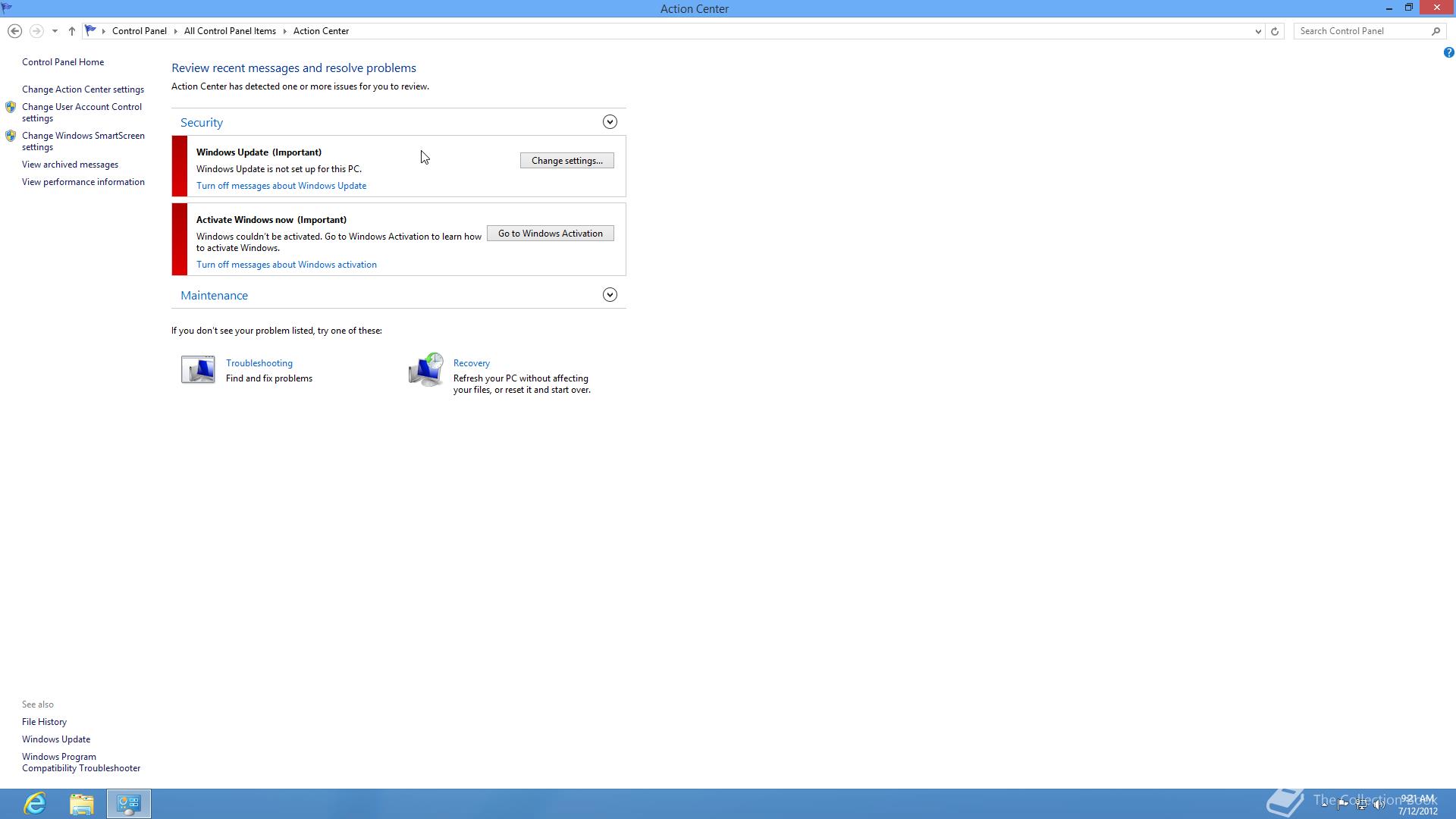Close the Action Center window
Image resolution: width=1456 pixels, height=819 pixels.
(1437, 8)
